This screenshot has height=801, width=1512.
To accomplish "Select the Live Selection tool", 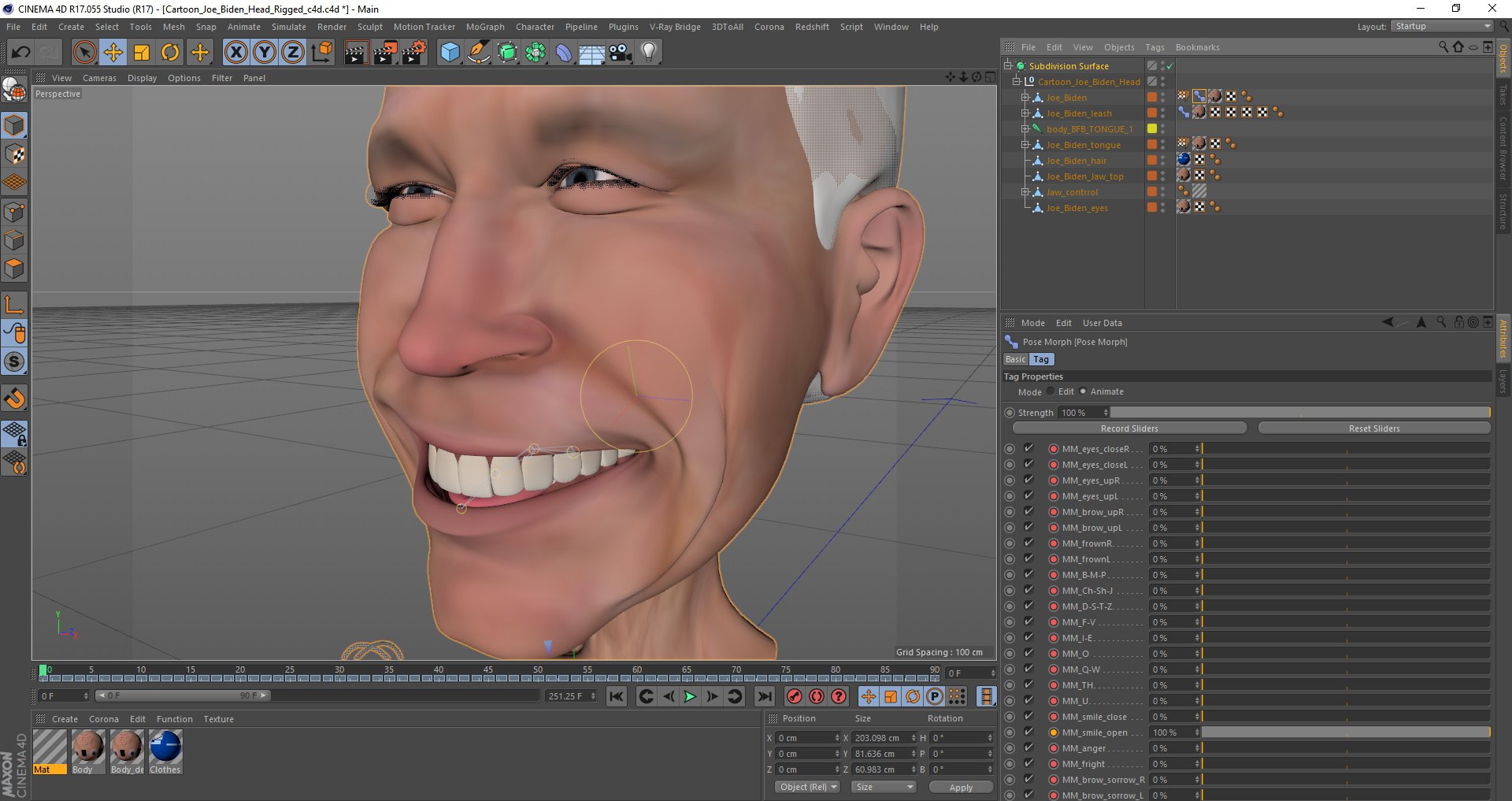I will (84, 53).
